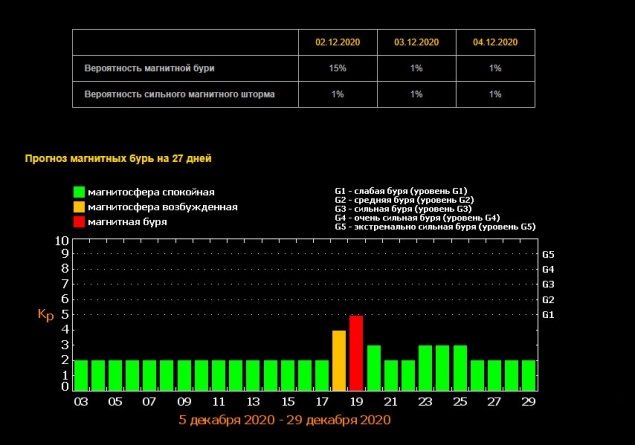Click the 'G1 - слабая буря' legend line
Viewport: 635px width, 445px height.
[400, 189]
